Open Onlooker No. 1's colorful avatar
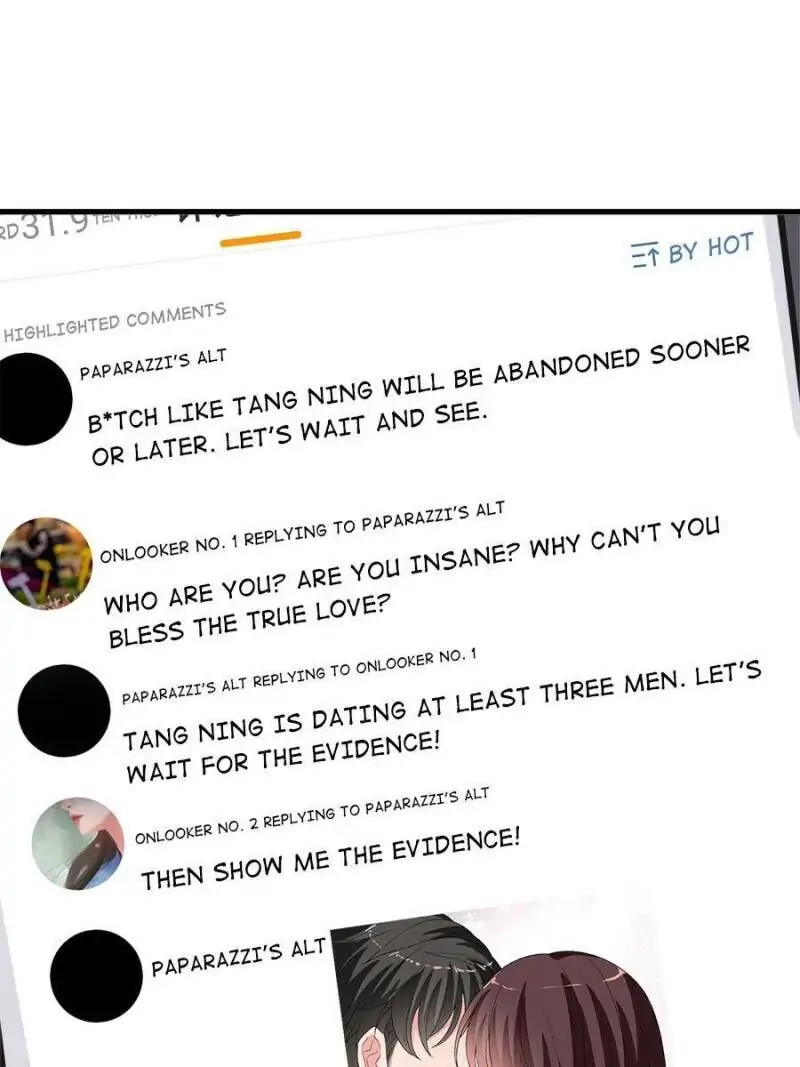 46,563
